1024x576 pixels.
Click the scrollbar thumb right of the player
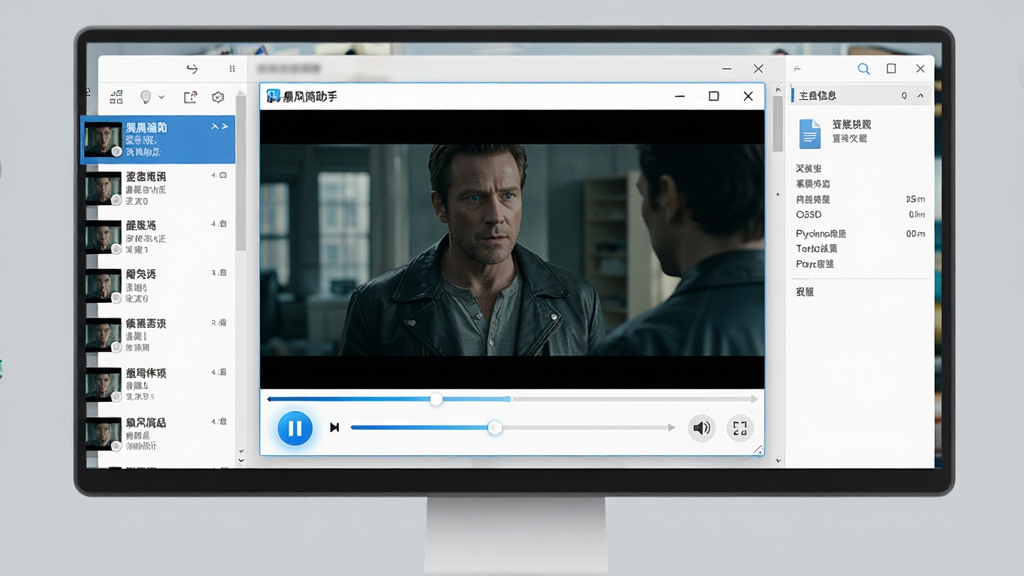[777, 123]
